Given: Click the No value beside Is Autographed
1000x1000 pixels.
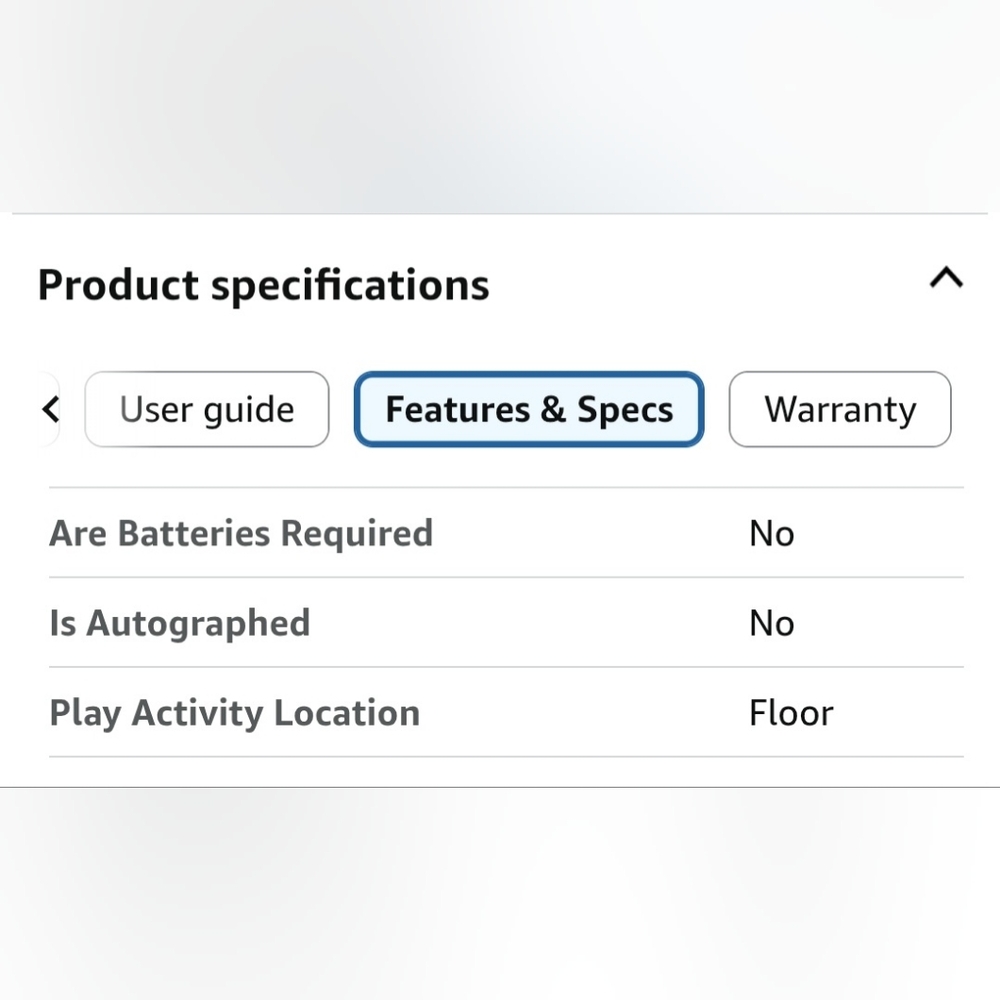Looking at the screenshot, I should (772, 623).
